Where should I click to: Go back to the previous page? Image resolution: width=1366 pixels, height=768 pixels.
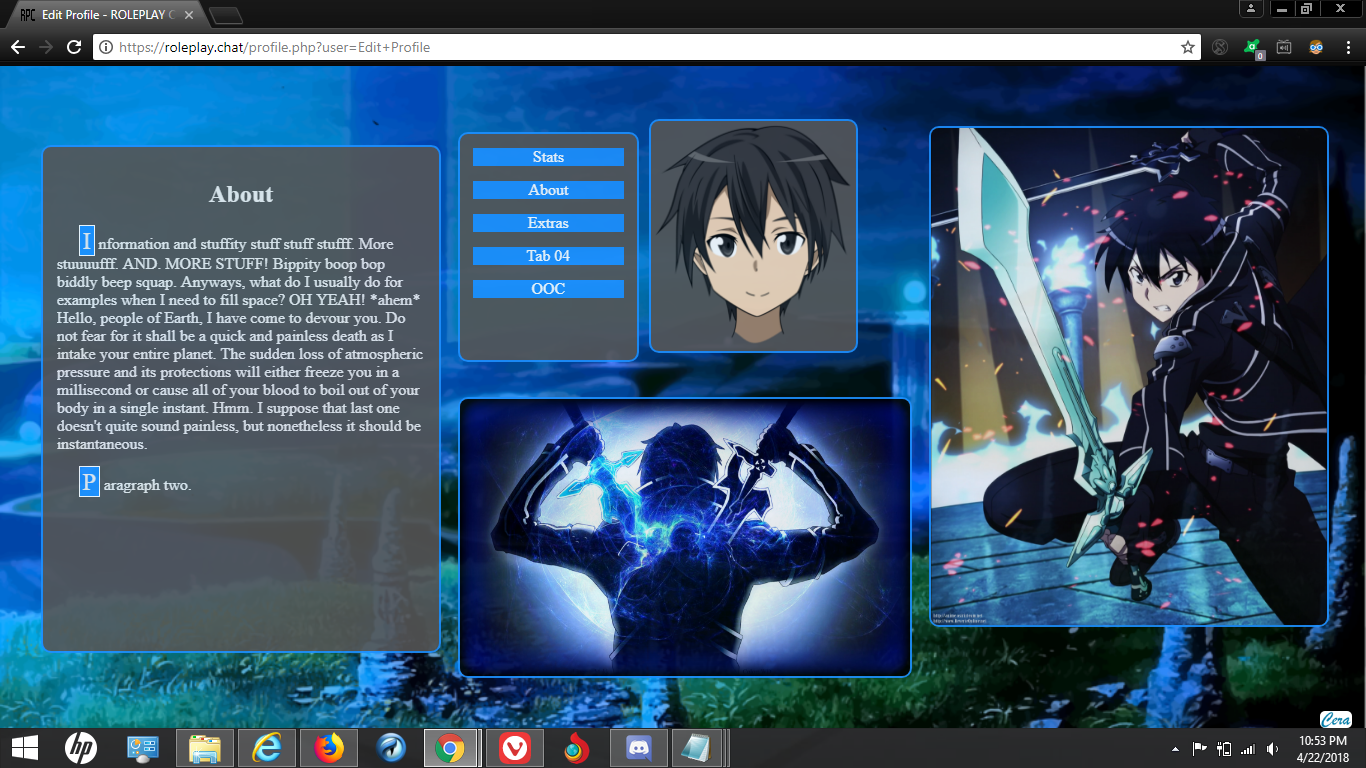[18, 47]
